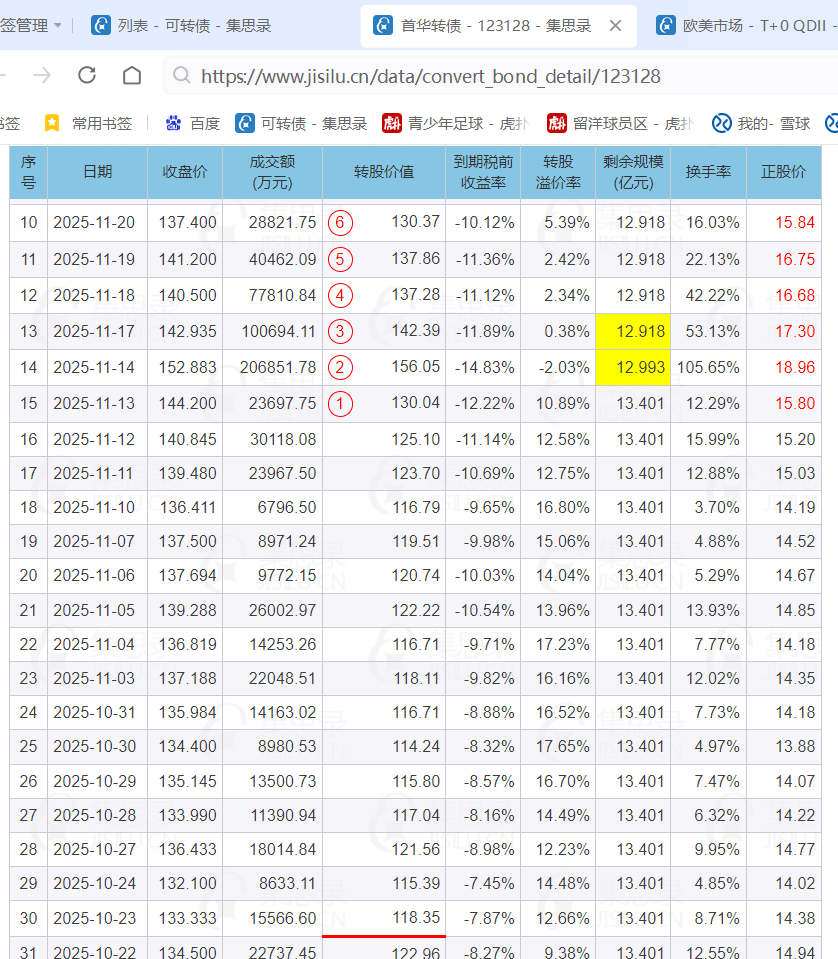Click the circled number 6 marker

click(x=340, y=222)
